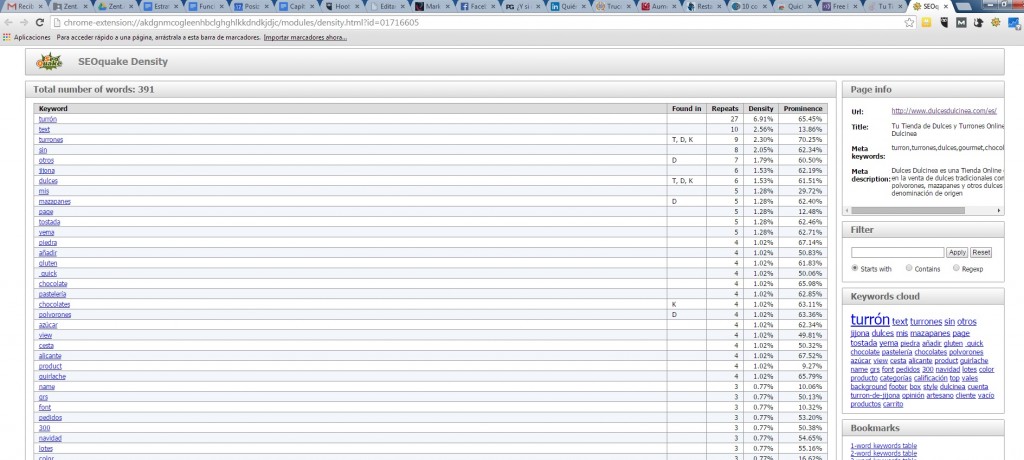Click the right arrow of Page info scrollbar

[x=999, y=210]
